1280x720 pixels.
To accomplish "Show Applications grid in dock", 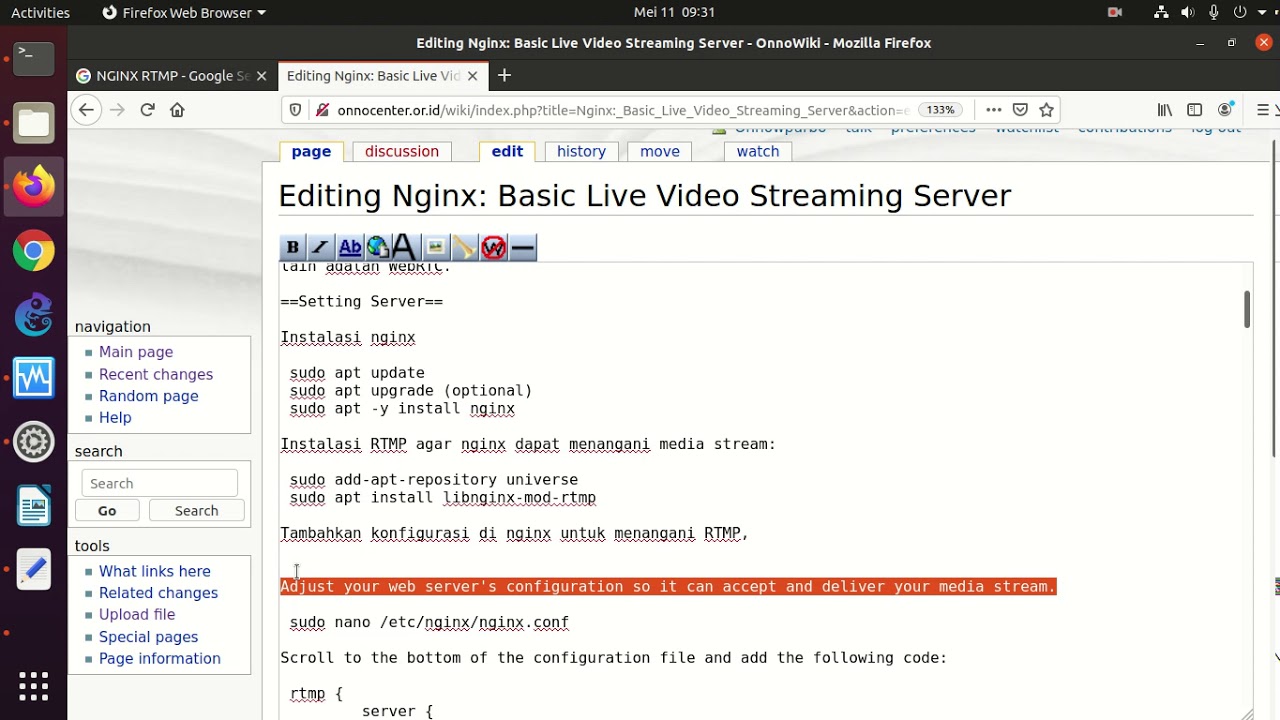I will 33,686.
